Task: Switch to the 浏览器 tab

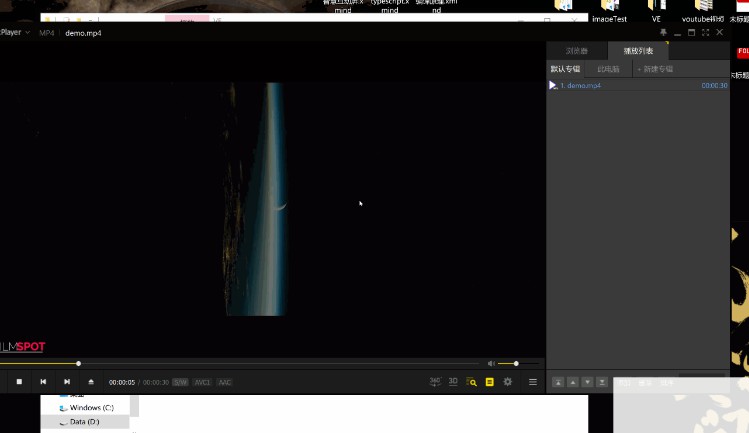Action: tap(577, 50)
